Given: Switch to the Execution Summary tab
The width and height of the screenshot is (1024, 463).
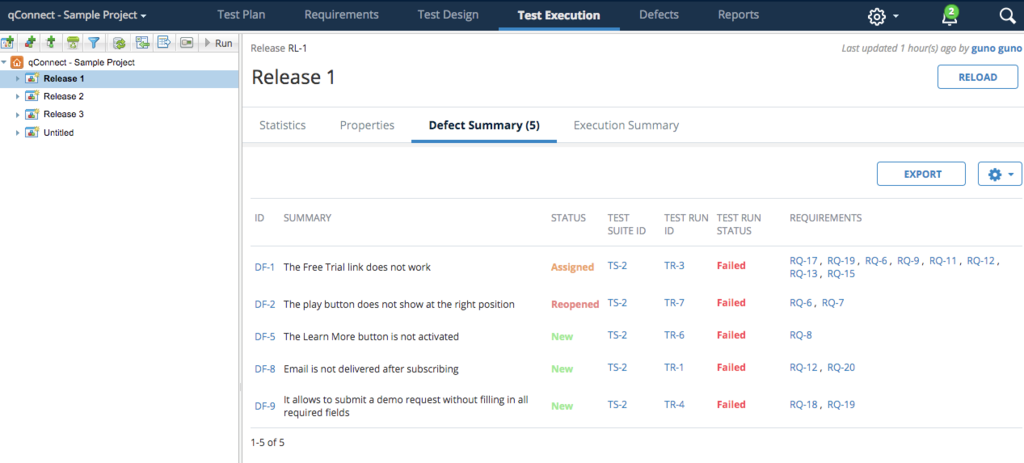Looking at the screenshot, I should click(626, 125).
